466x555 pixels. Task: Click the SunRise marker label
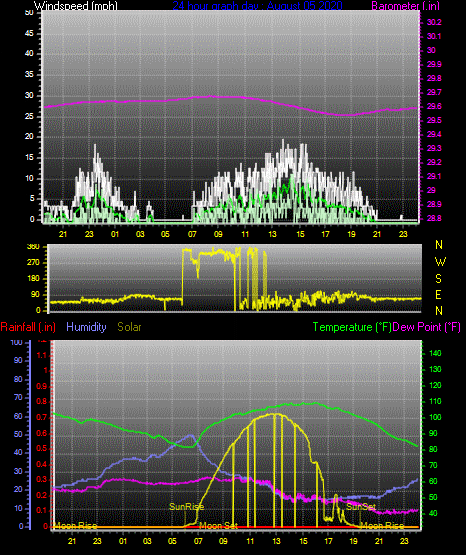point(186,507)
